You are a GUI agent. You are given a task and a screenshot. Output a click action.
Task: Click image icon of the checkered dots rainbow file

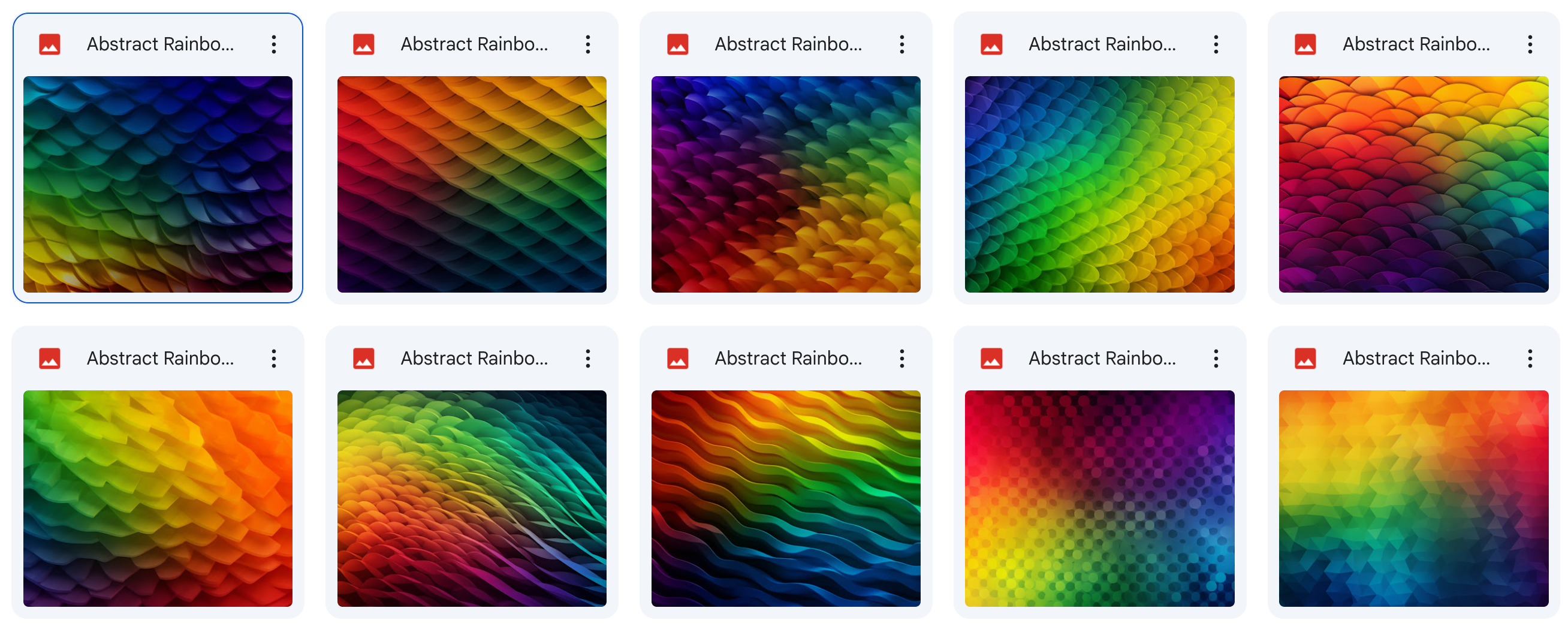click(991, 359)
